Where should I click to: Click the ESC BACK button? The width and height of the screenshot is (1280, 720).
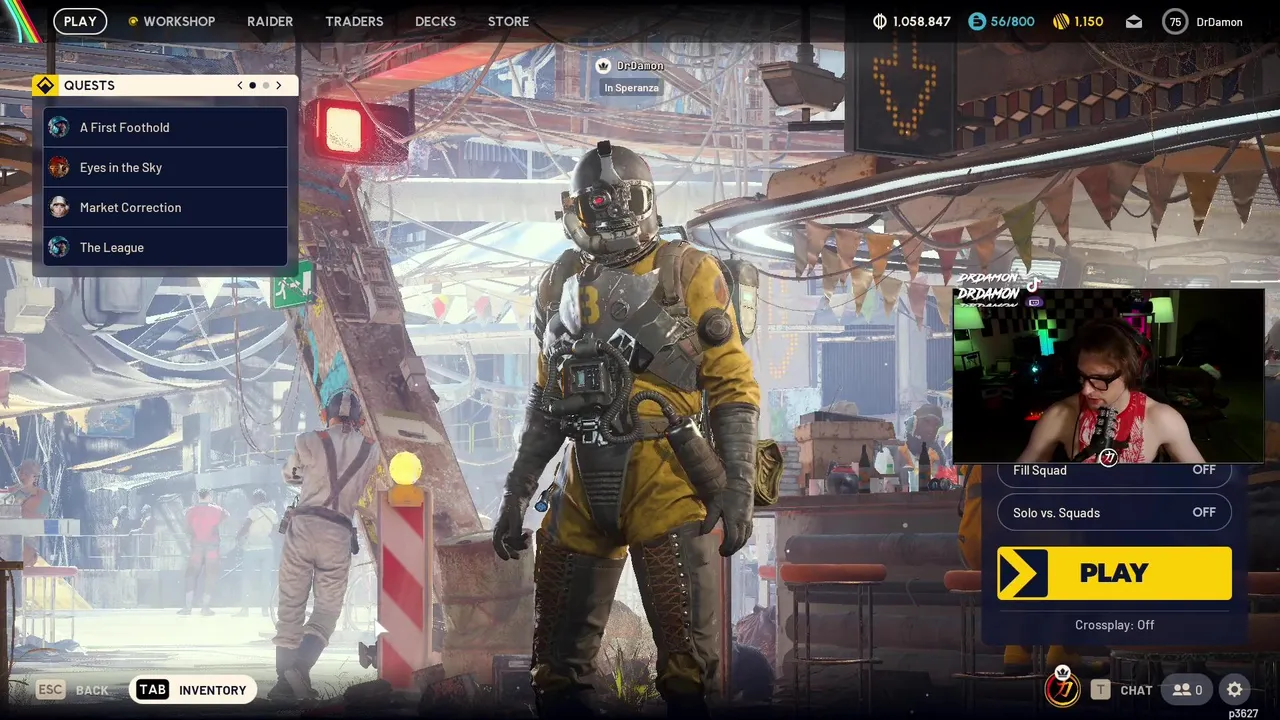pyautogui.click(x=73, y=690)
